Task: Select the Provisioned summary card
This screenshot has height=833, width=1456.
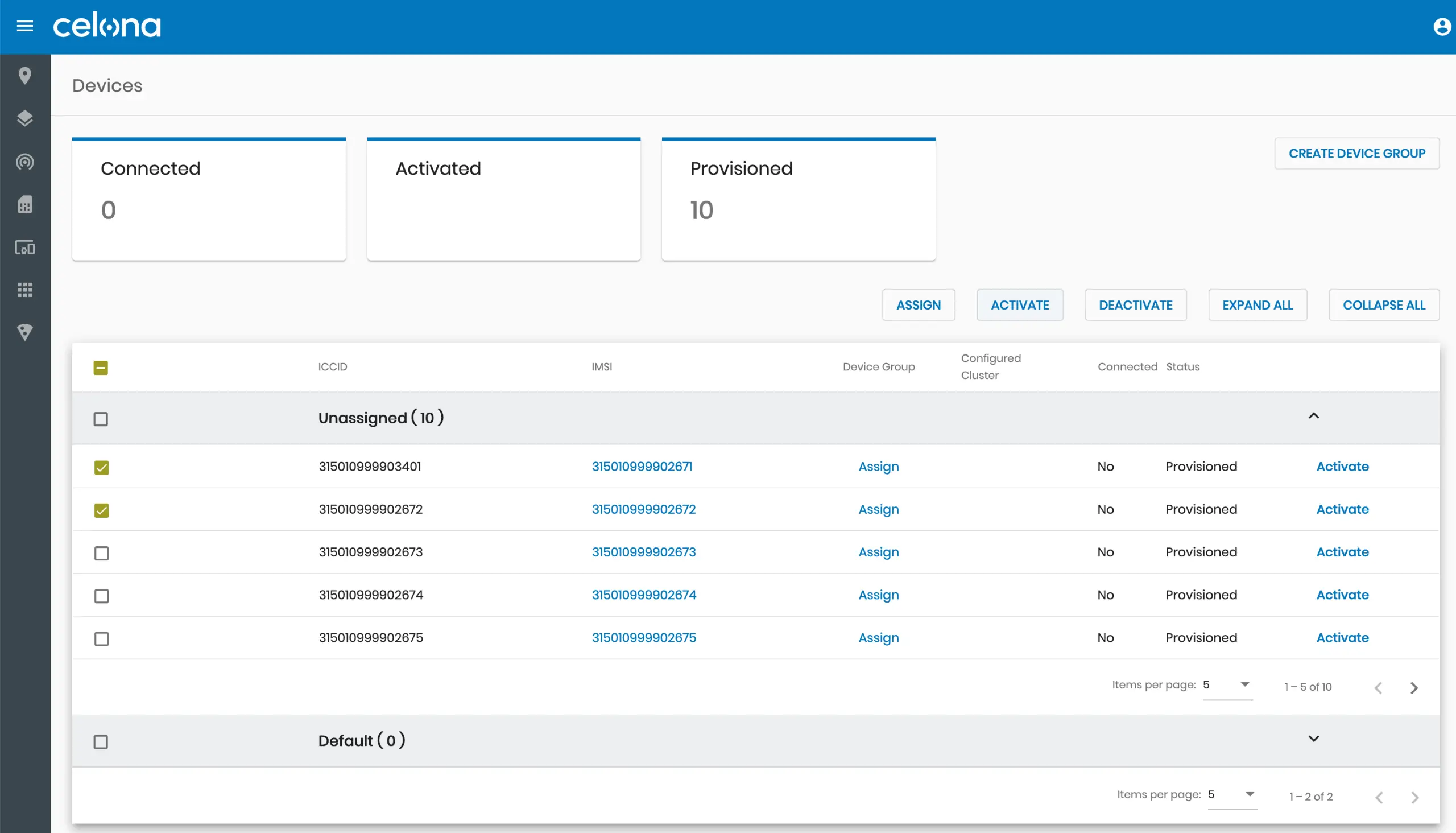Action: pos(799,199)
